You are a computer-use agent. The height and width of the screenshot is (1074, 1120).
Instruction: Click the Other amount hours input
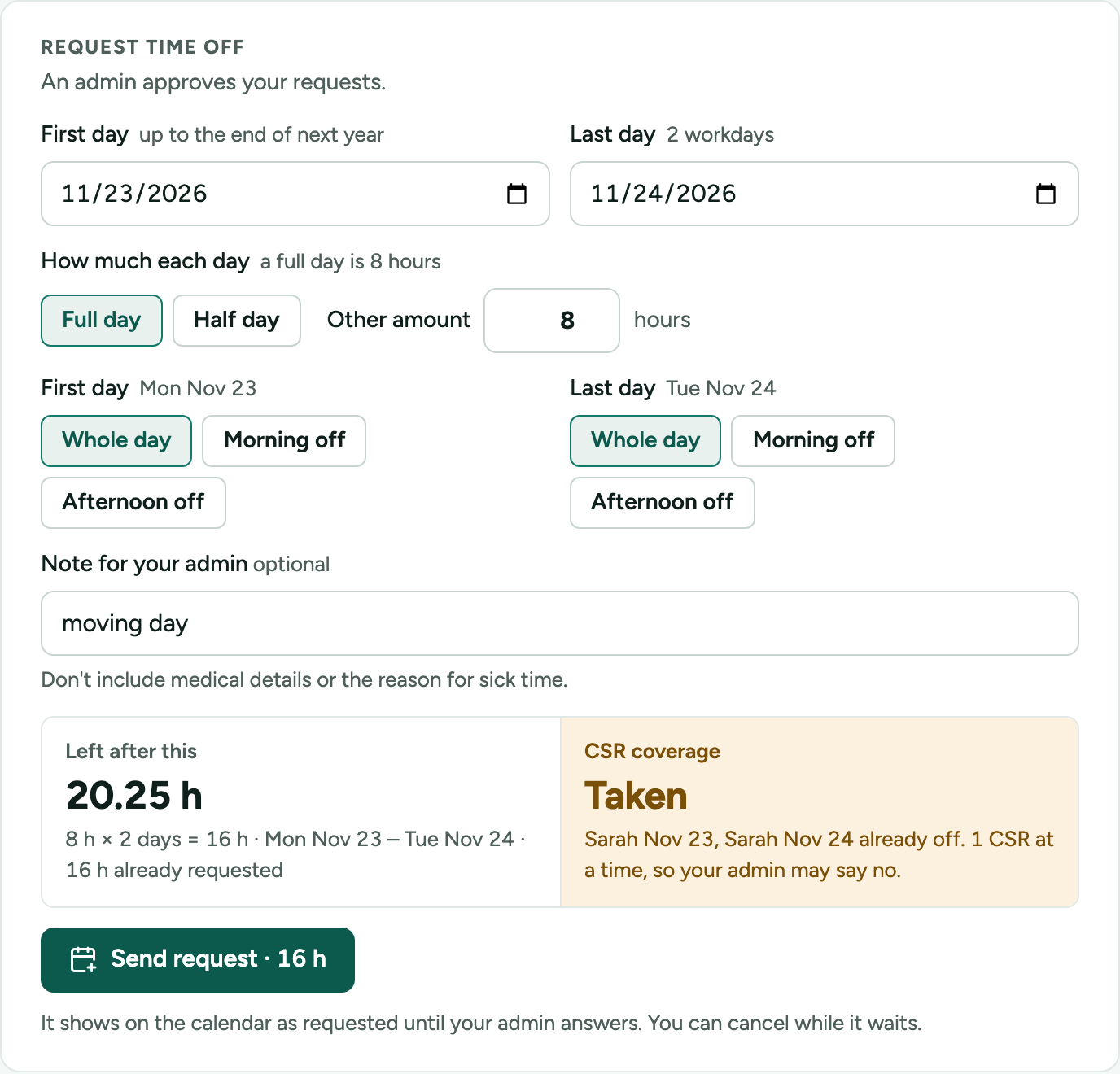point(552,321)
